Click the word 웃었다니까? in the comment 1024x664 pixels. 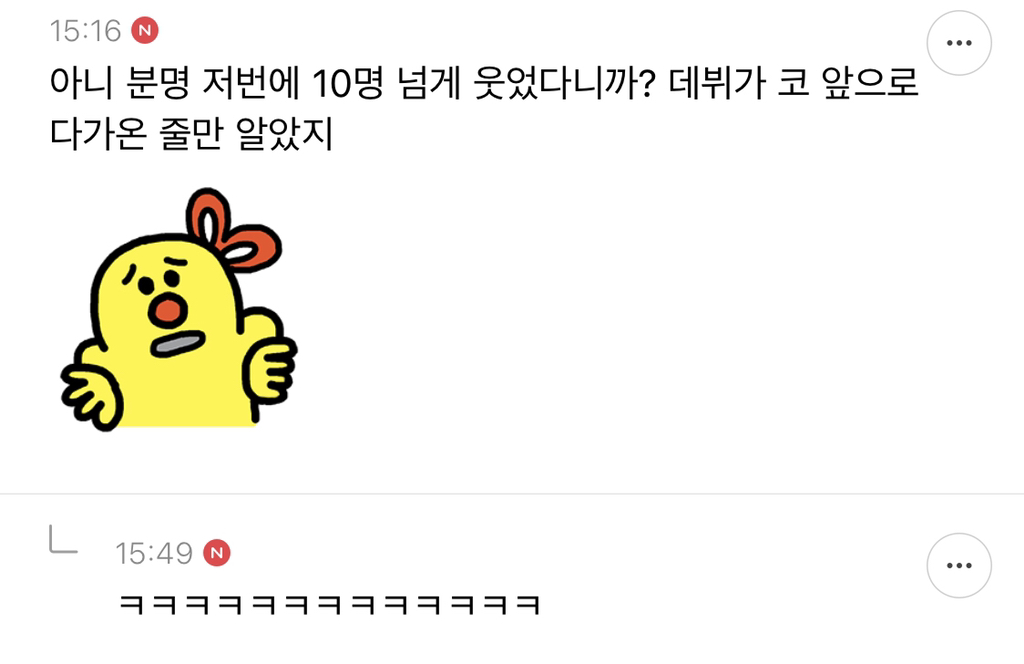coord(564,84)
